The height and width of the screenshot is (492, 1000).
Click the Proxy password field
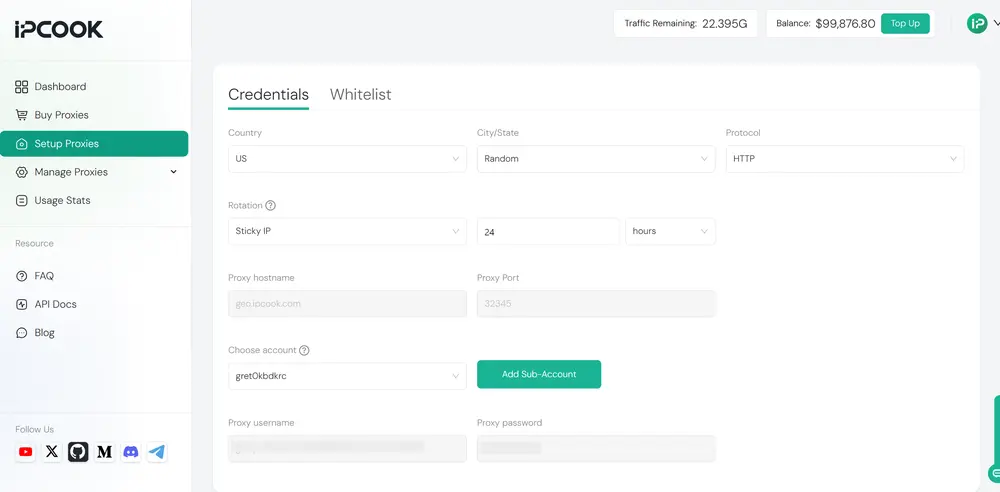(596, 449)
